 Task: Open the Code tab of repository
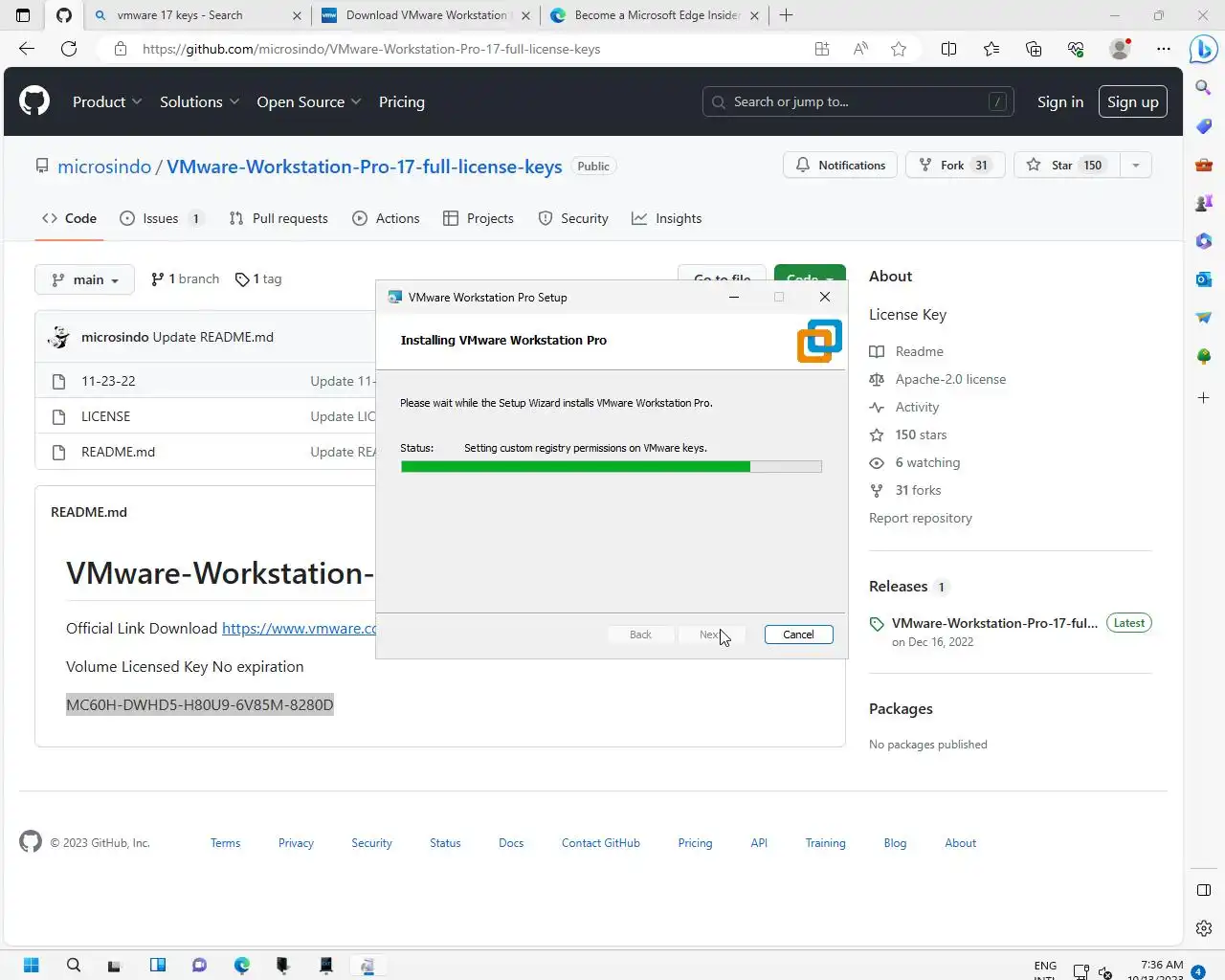pyautogui.click(x=69, y=218)
